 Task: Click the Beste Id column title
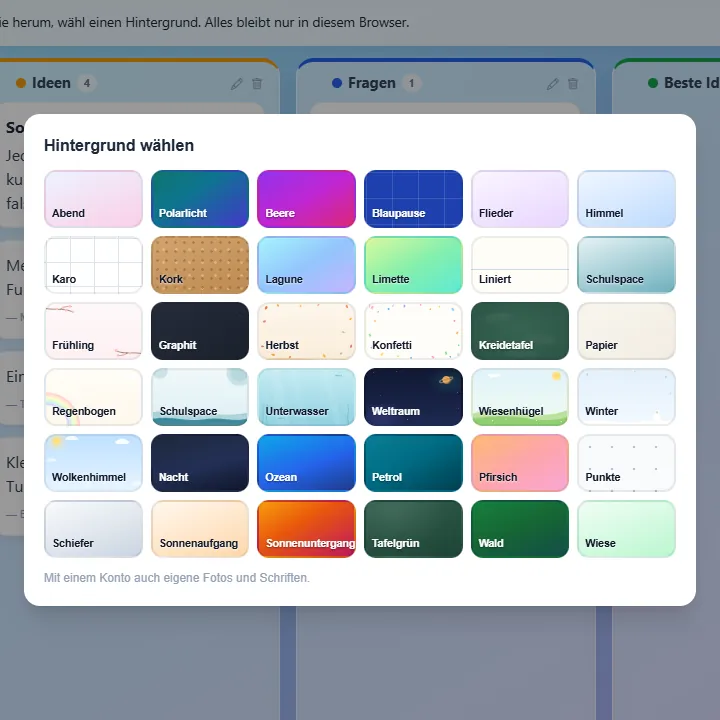pyautogui.click(x=692, y=83)
